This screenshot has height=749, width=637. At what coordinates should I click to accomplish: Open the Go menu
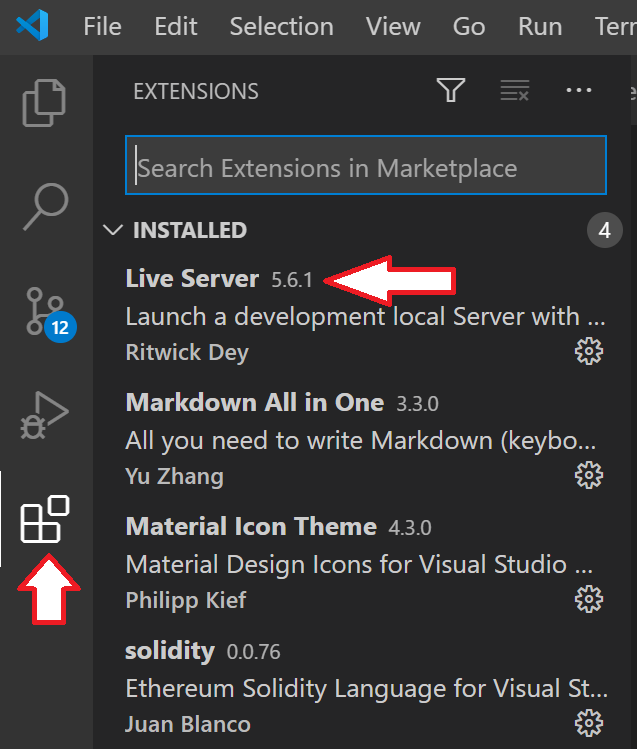click(469, 26)
